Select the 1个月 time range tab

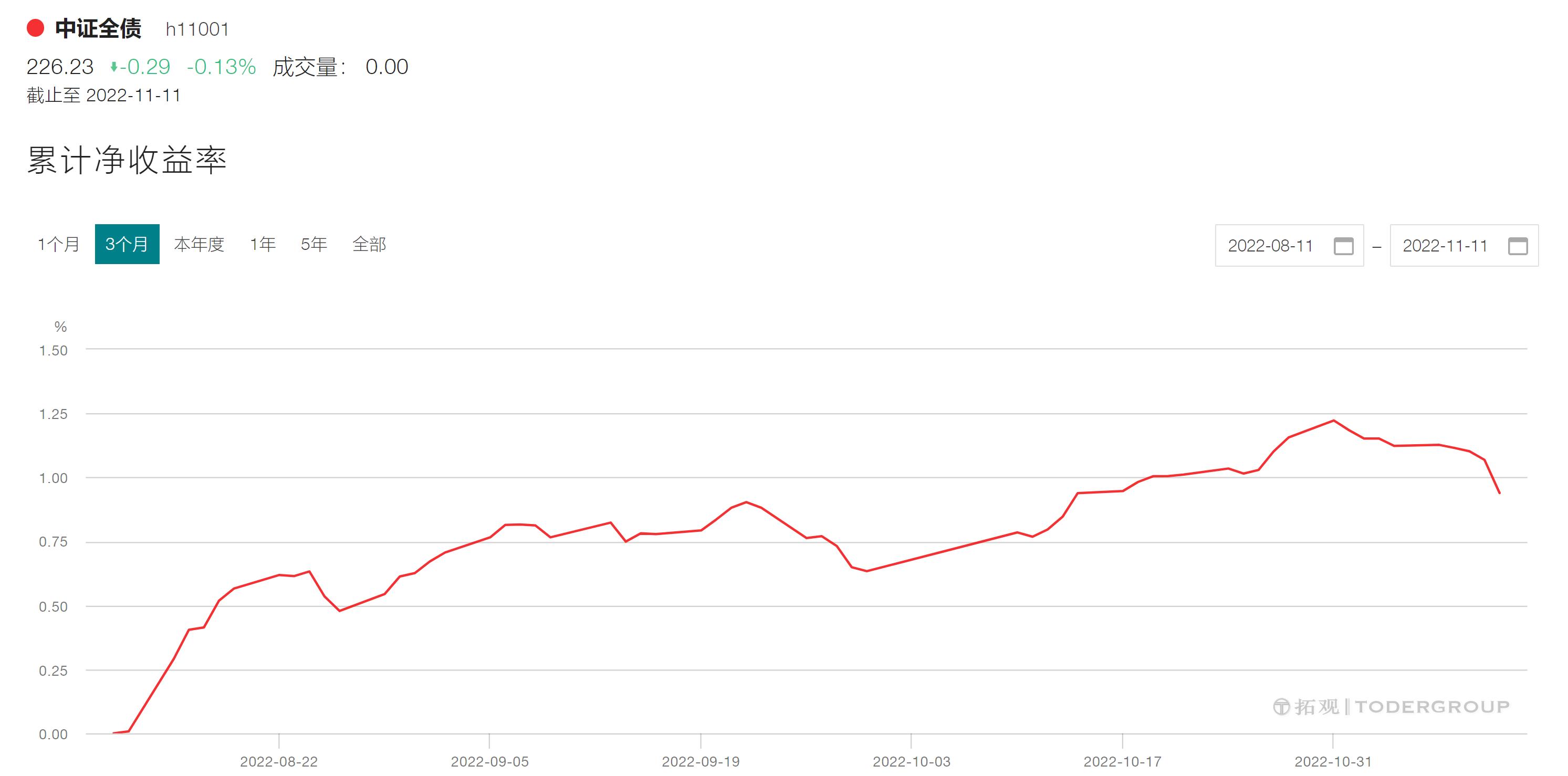tap(59, 245)
